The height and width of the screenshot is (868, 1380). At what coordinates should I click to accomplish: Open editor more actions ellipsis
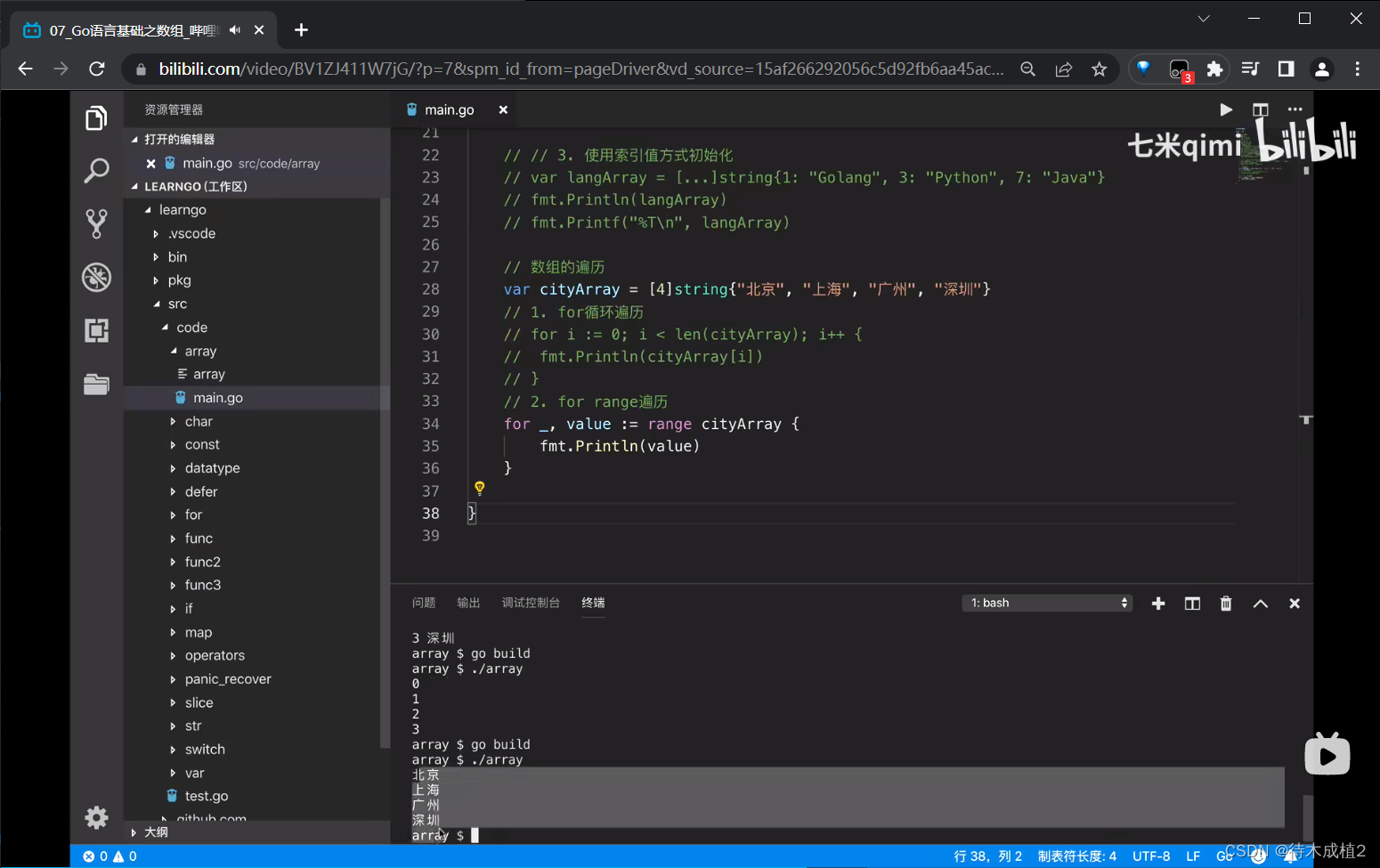click(x=1295, y=110)
